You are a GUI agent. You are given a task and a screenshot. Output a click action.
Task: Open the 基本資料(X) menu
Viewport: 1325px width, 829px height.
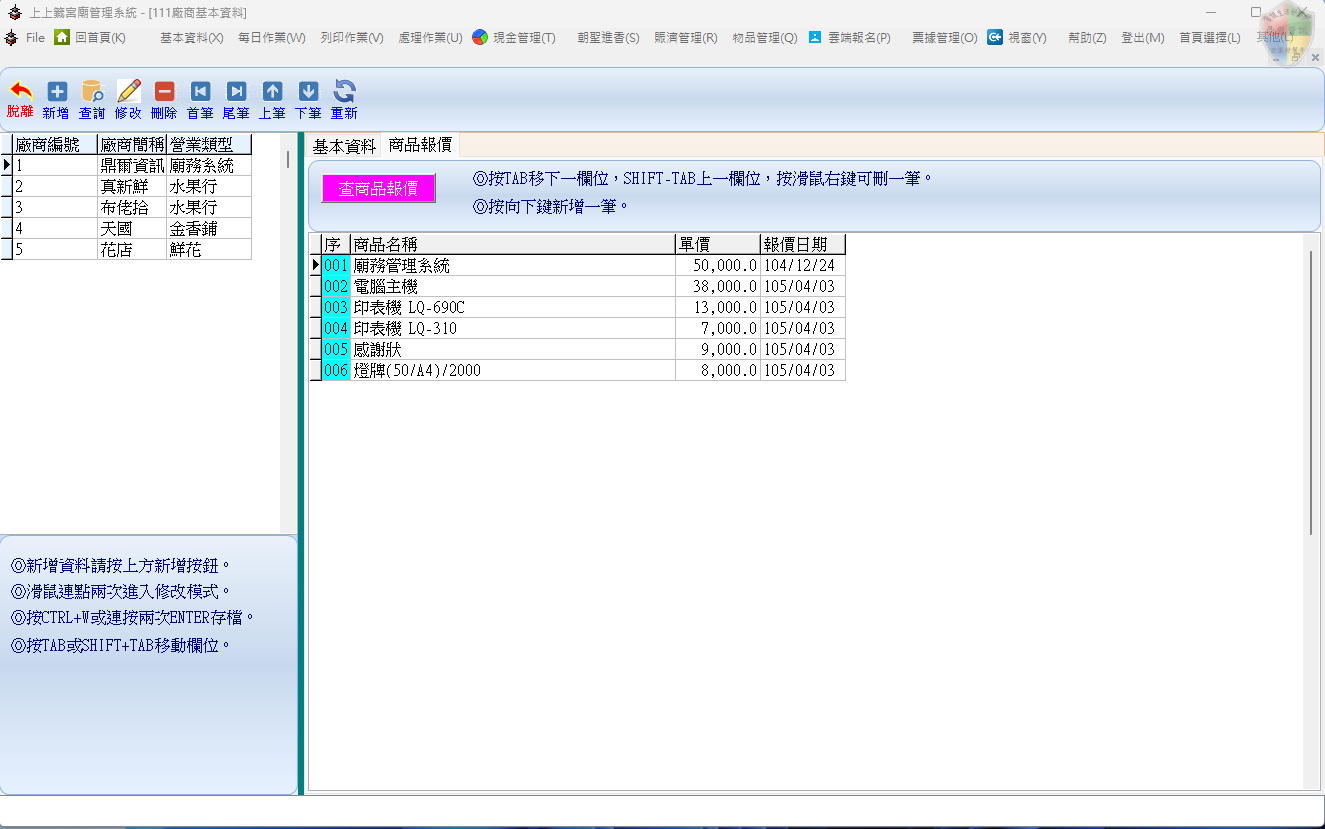[x=191, y=38]
